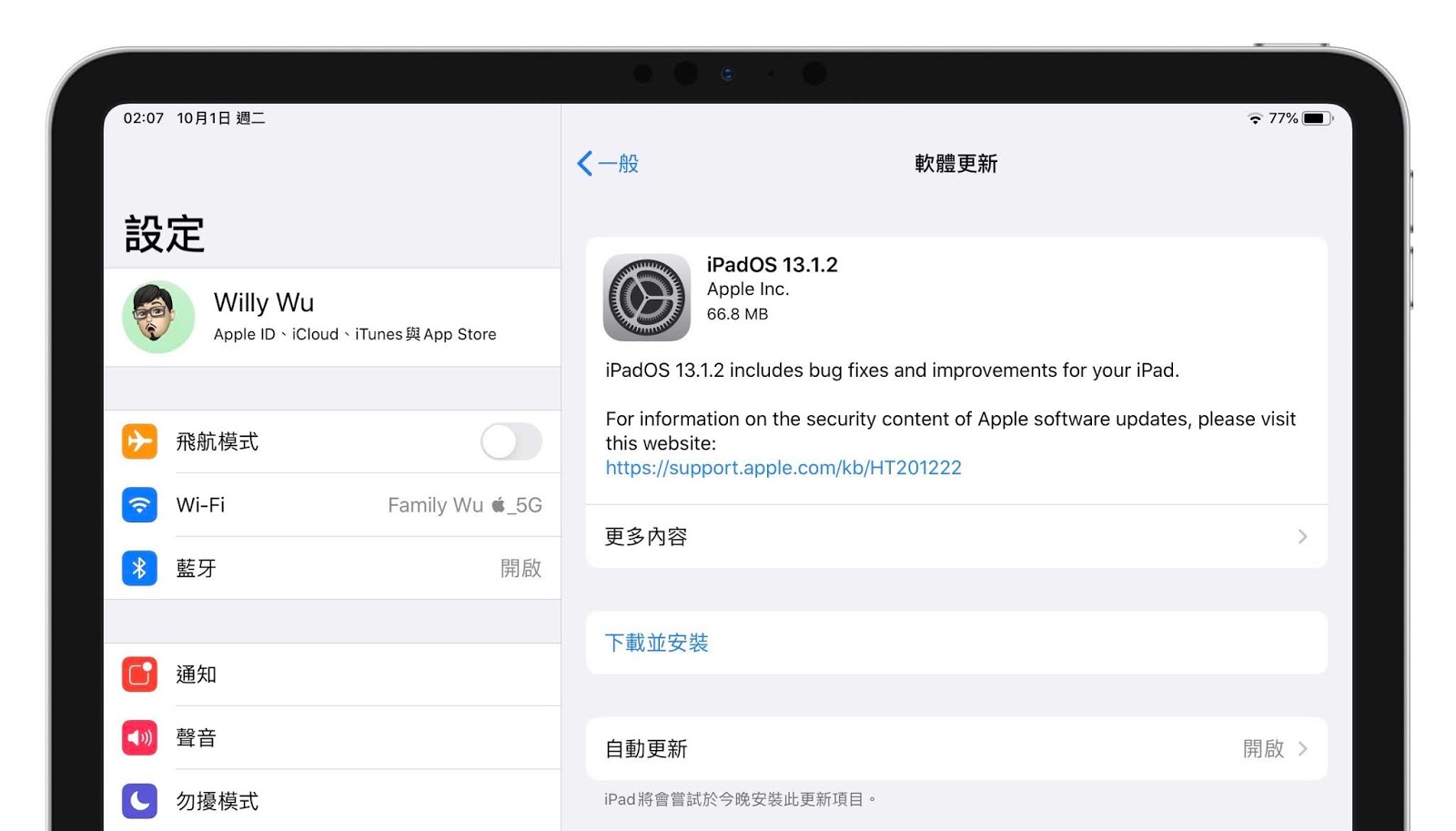The image size is (1456, 831).
Task: Expand 更多內容 with its chevron arrow
Action: pos(1302,536)
